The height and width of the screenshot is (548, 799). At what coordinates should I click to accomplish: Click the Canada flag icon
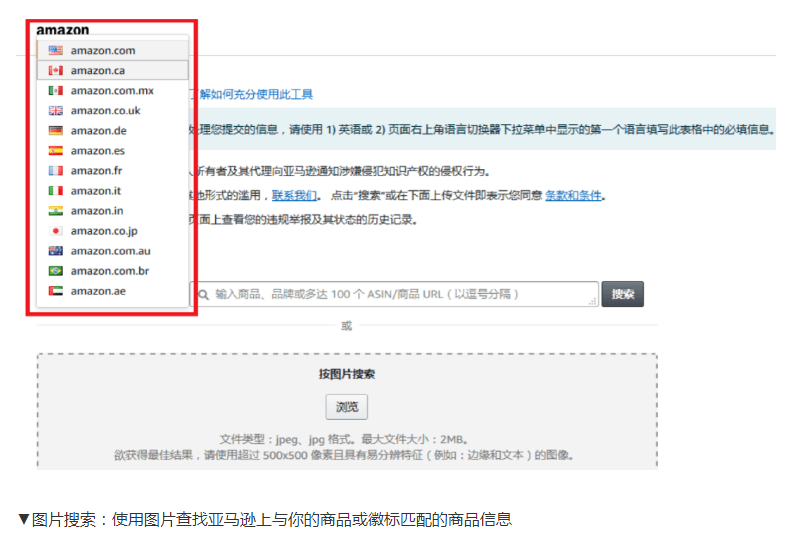click(56, 70)
